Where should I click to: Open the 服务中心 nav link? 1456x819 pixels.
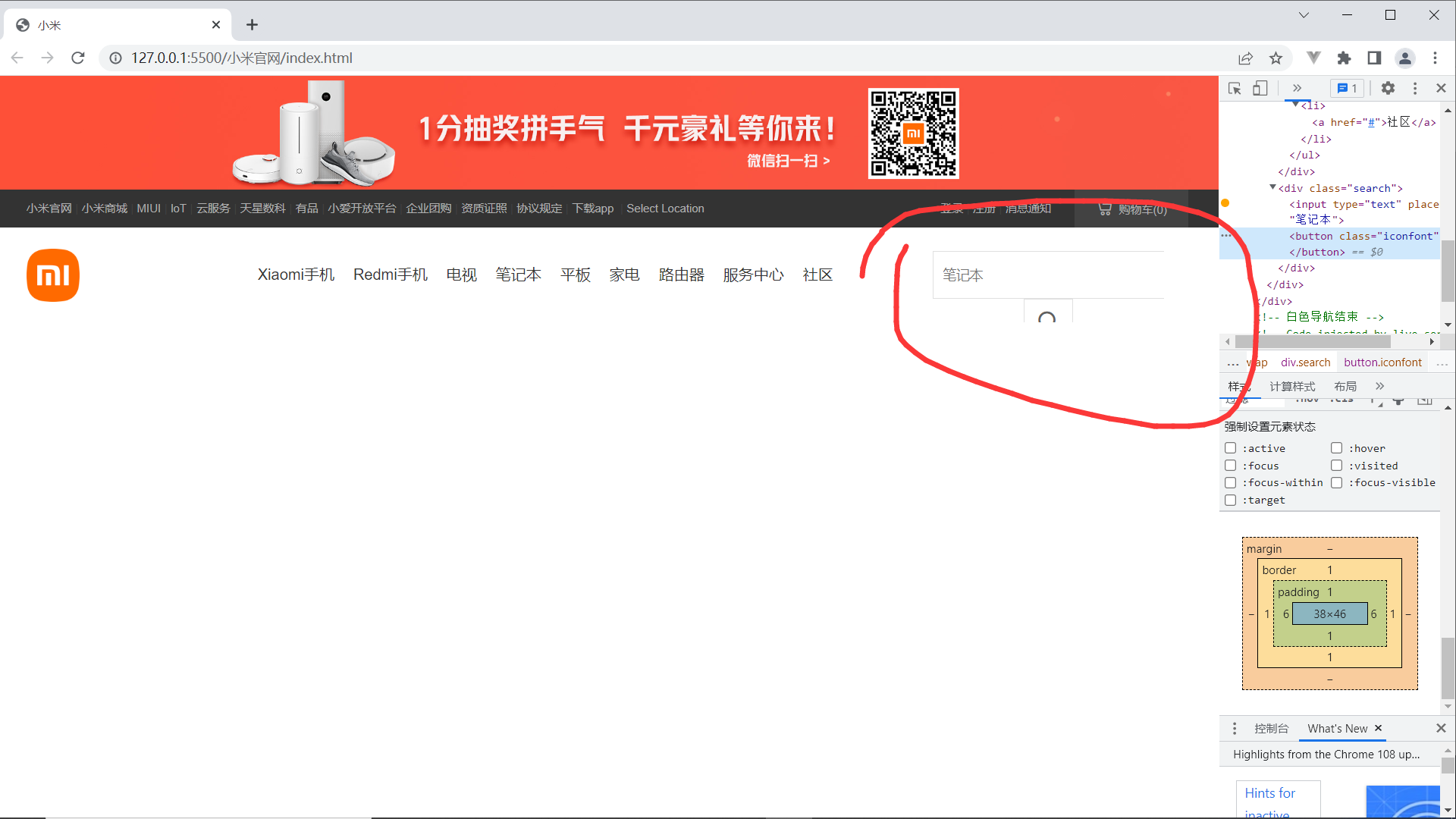point(753,275)
